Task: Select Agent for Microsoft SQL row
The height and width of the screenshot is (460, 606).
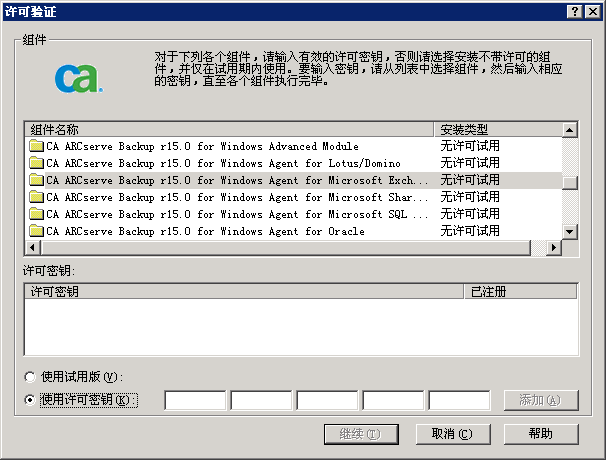Action: [x=293, y=214]
